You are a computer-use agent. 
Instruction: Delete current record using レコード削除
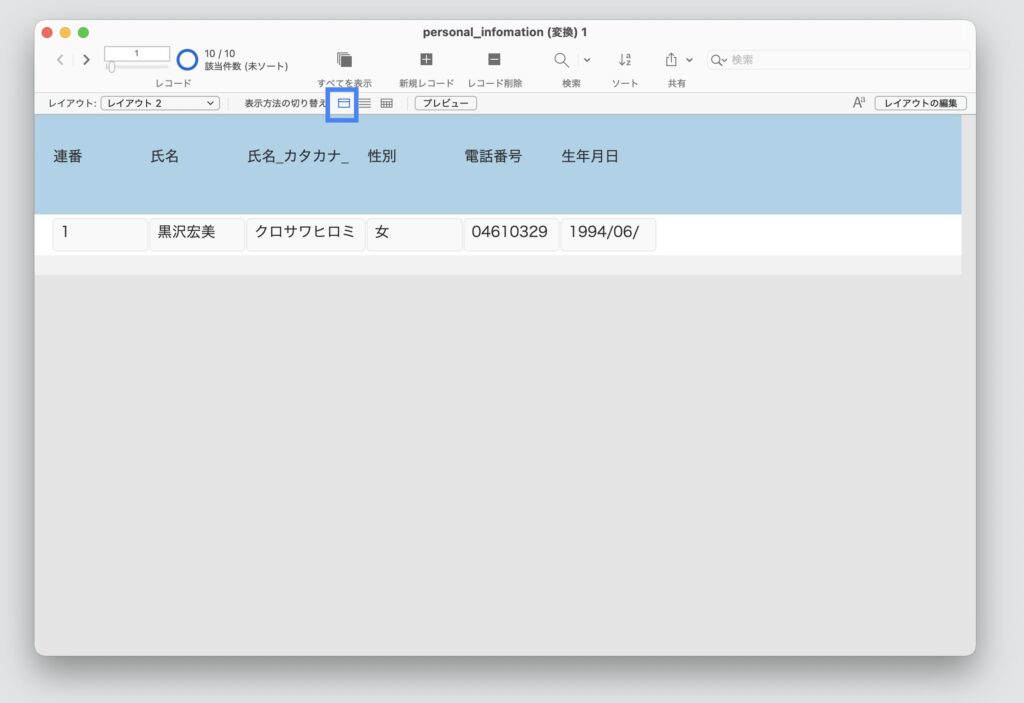(494, 60)
